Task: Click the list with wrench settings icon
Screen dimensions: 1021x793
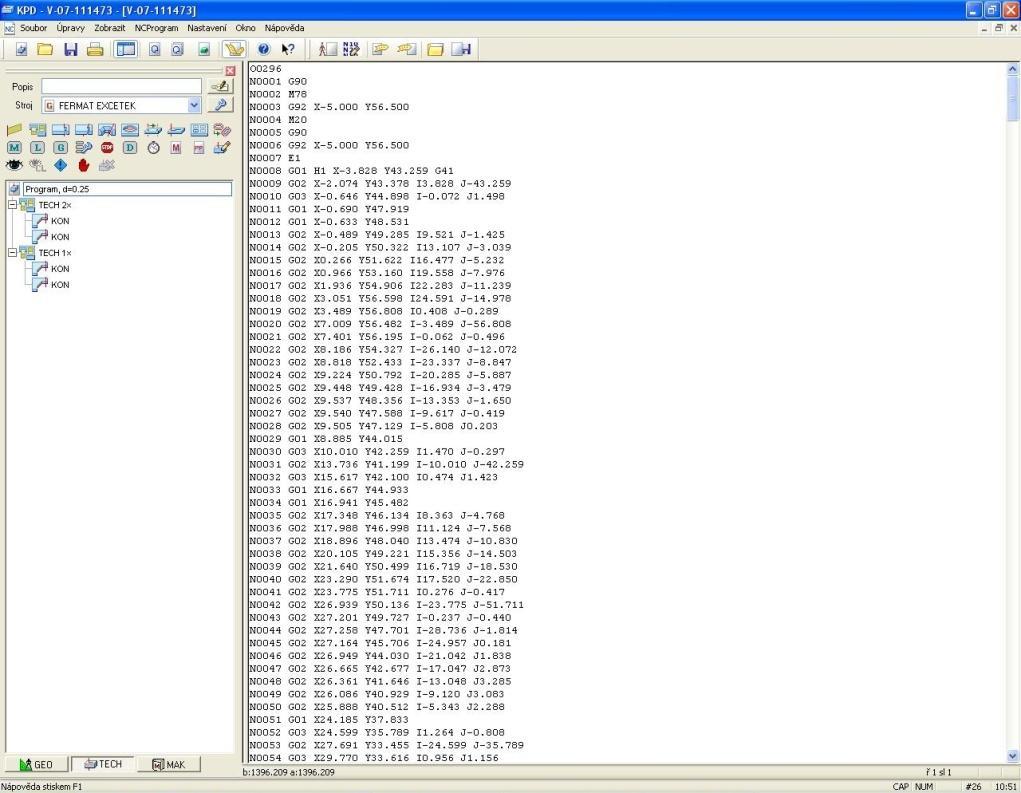Action: [84, 148]
